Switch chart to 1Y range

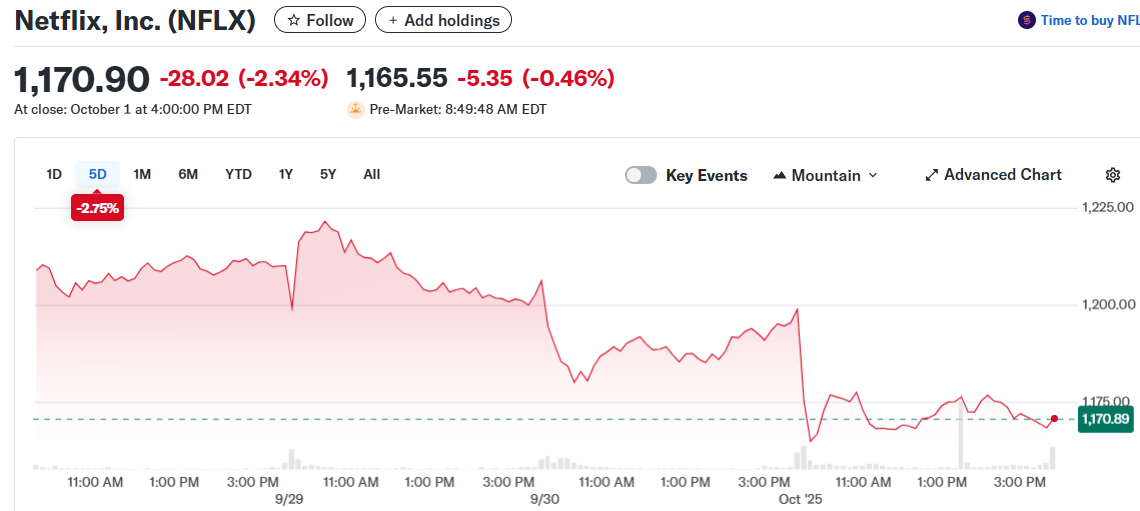click(286, 174)
